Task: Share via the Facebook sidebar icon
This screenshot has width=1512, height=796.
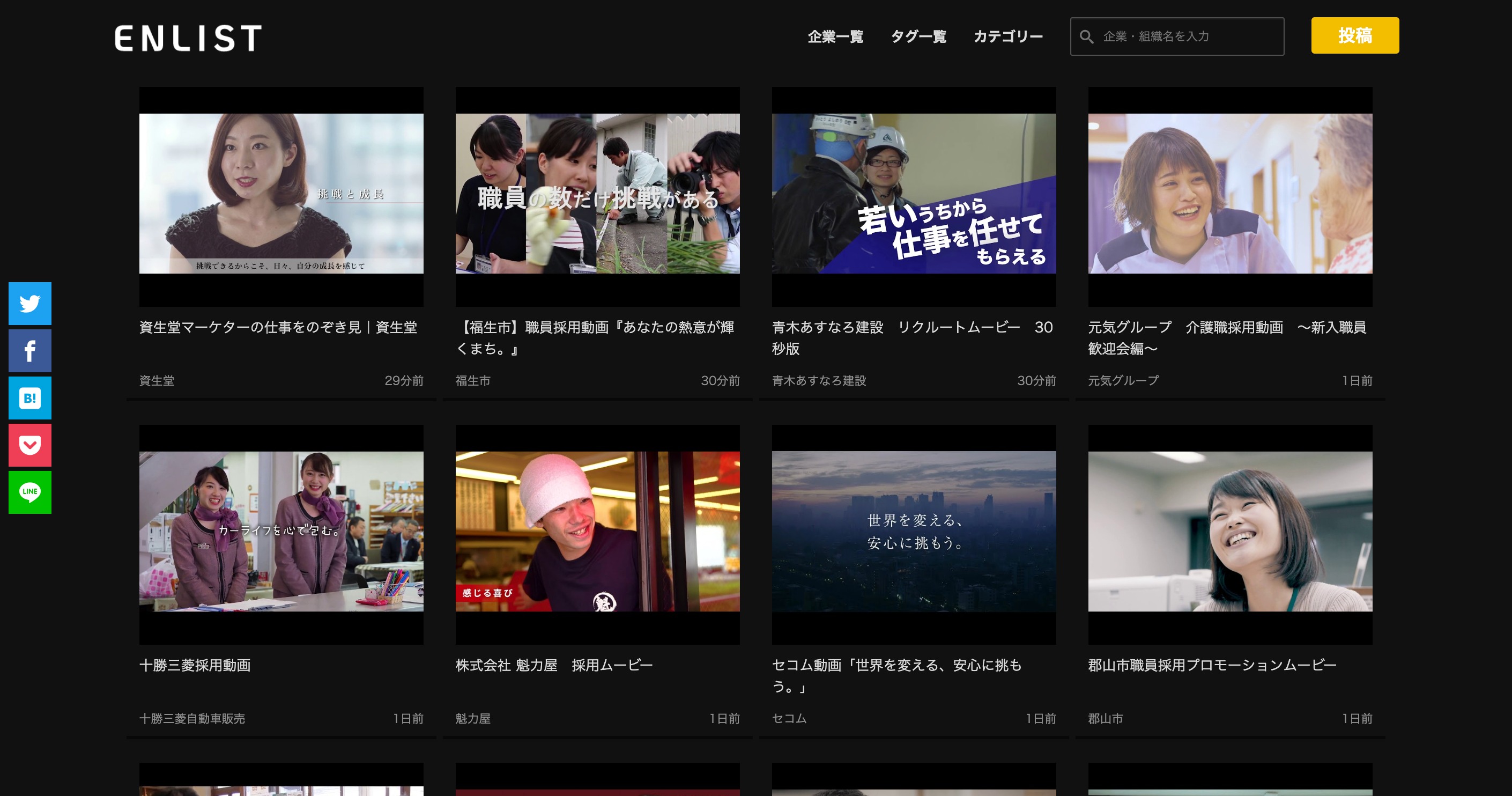Action: pos(29,350)
